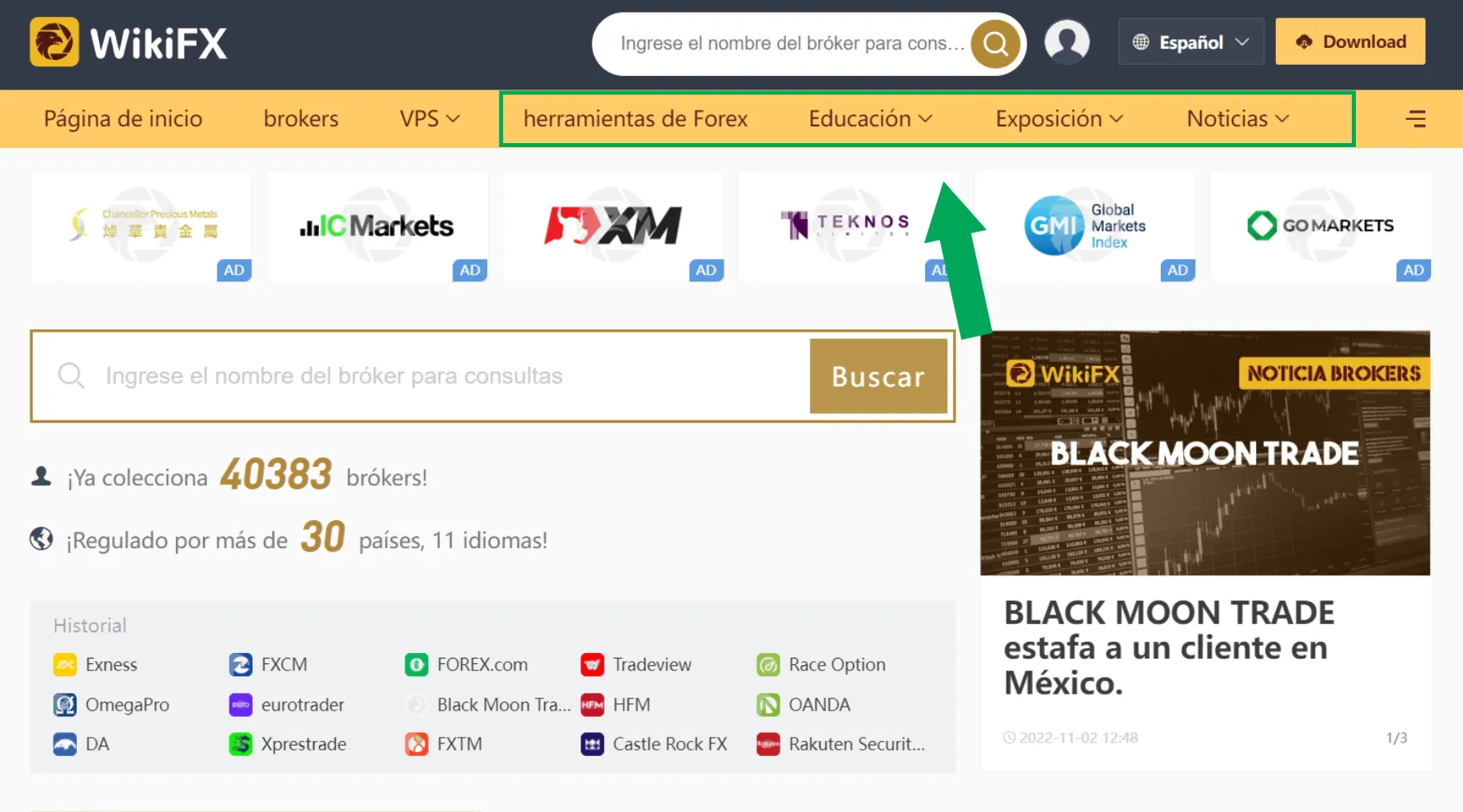Open the Teknos broker ad card

[x=847, y=226]
